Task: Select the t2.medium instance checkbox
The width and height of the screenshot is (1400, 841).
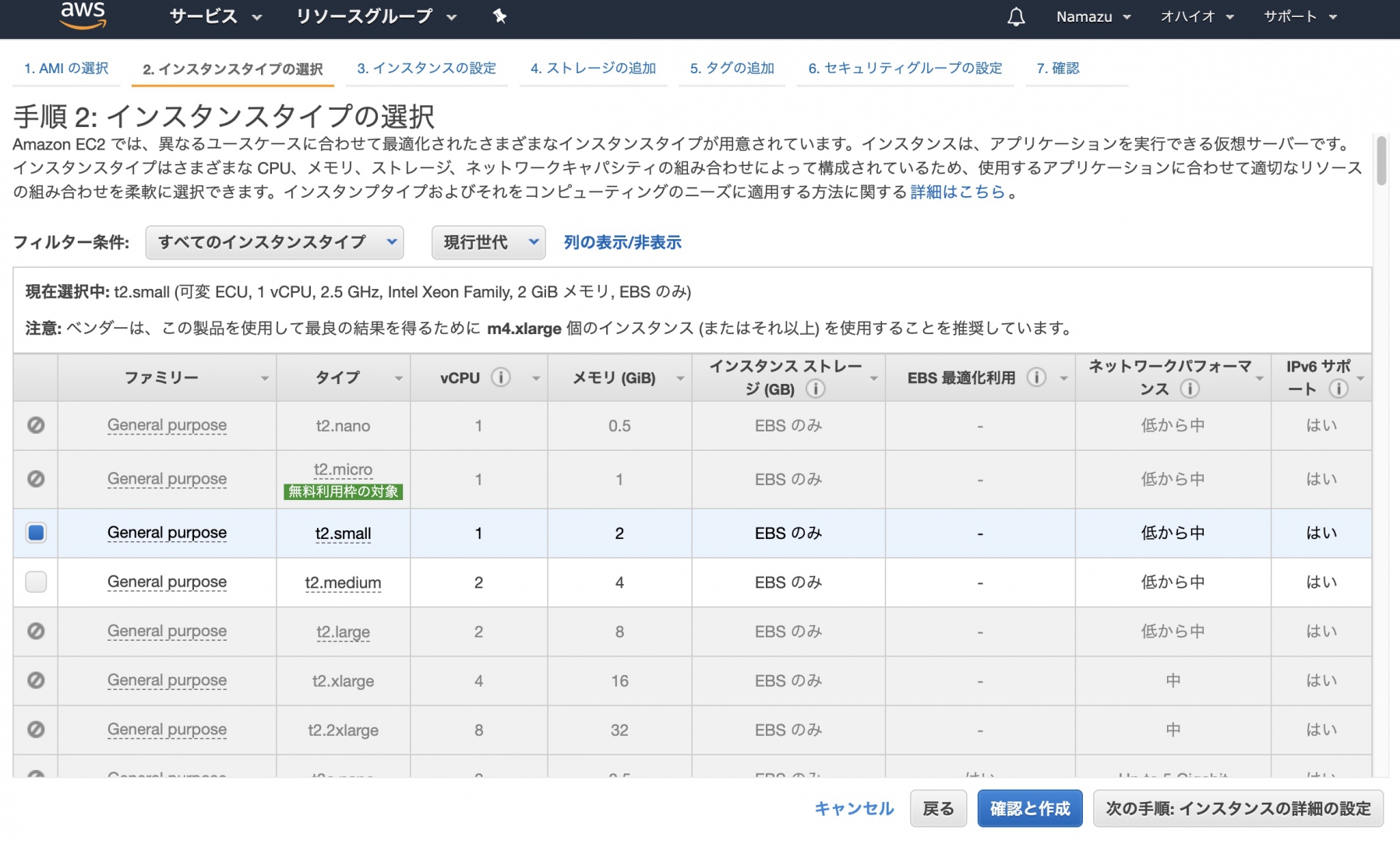Action: [x=36, y=582]
